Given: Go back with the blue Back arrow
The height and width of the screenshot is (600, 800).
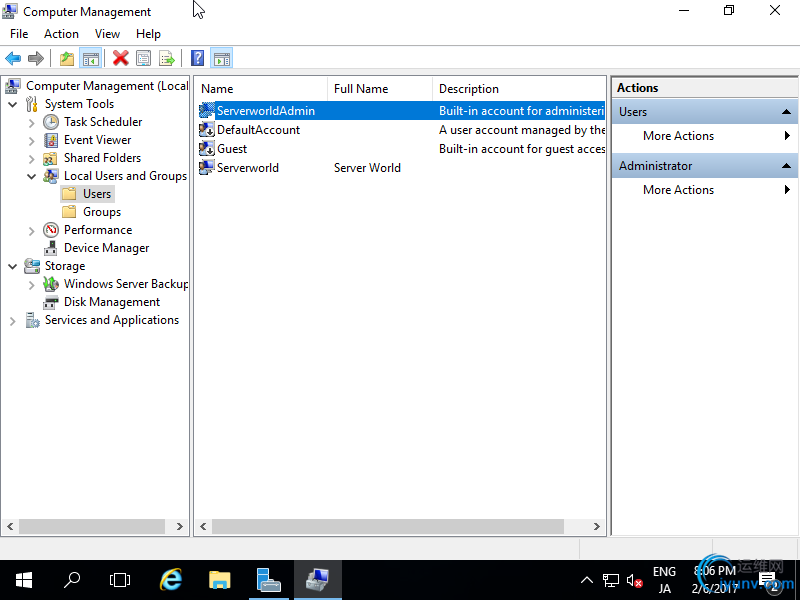Looking at the screenshot, I should [x=13, y=59].
